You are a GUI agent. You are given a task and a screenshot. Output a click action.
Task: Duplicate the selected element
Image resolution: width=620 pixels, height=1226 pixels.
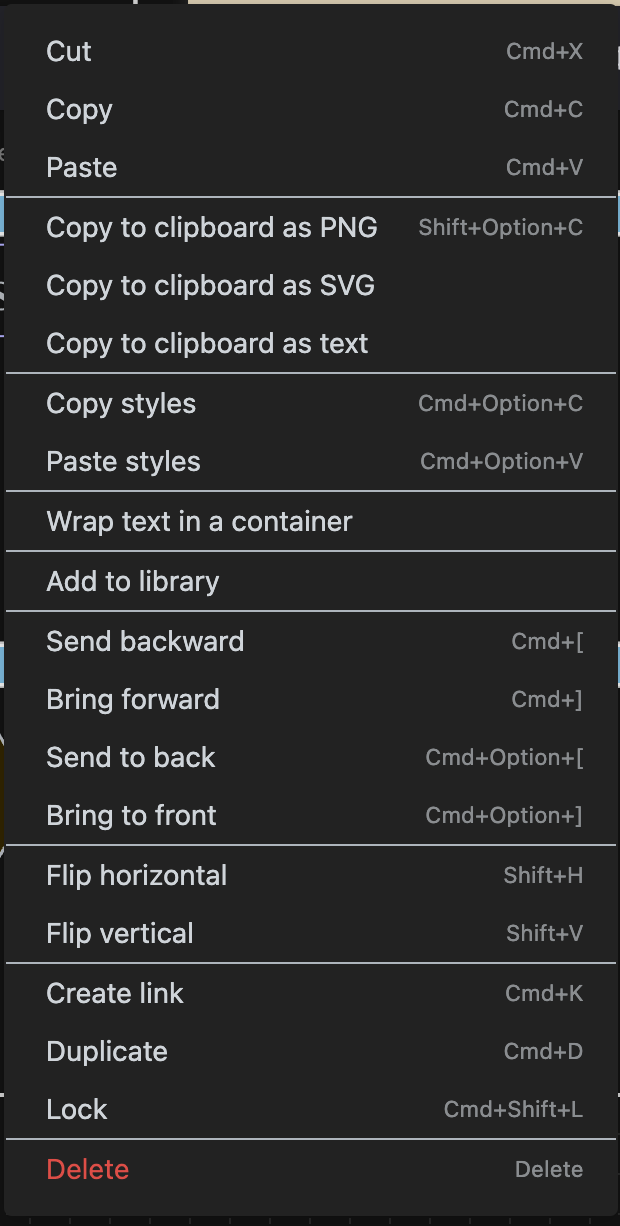click(x=107, y=1052)
